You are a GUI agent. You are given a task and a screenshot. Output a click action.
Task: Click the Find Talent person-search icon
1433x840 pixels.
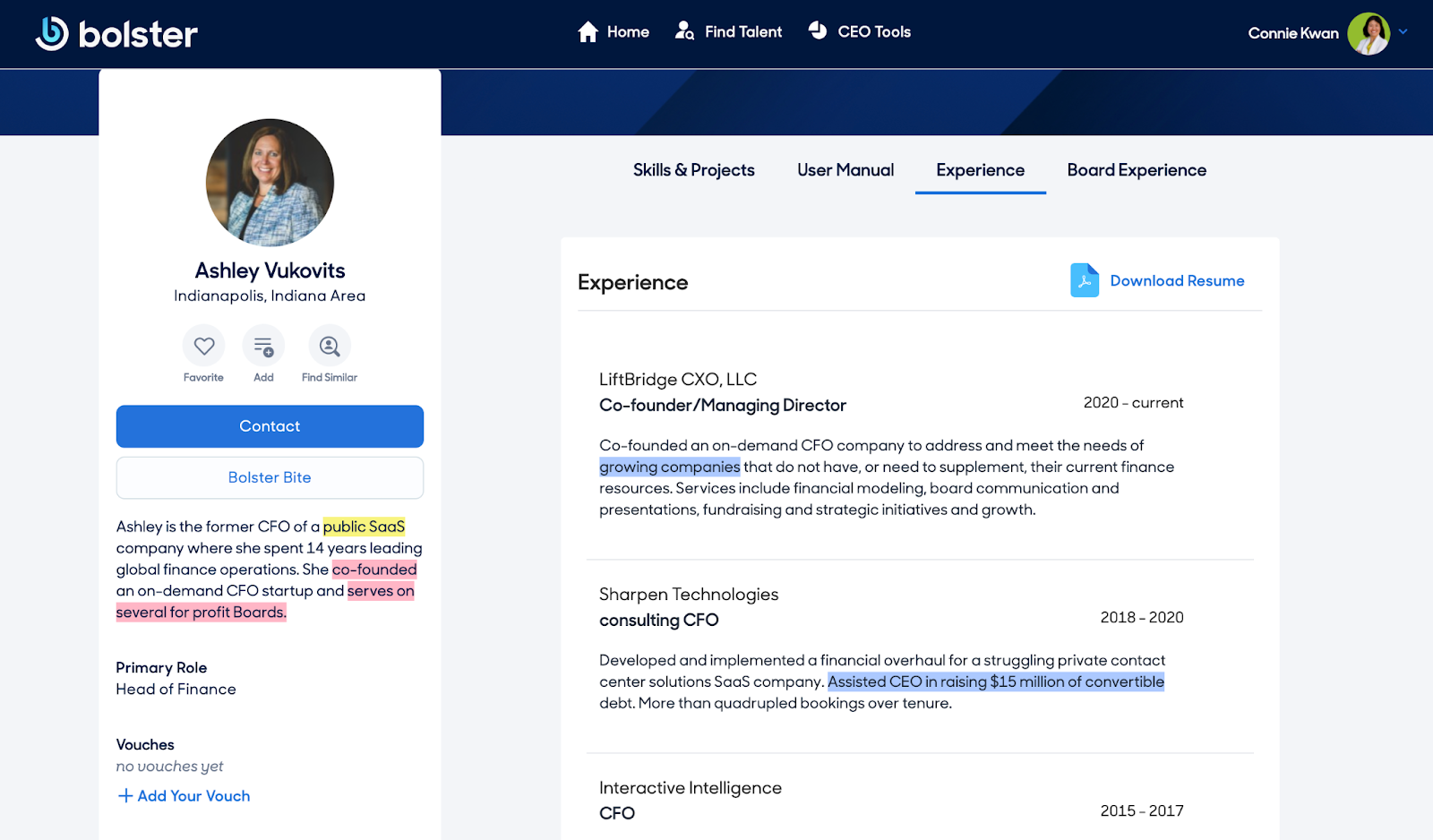(x=684, y=31)
